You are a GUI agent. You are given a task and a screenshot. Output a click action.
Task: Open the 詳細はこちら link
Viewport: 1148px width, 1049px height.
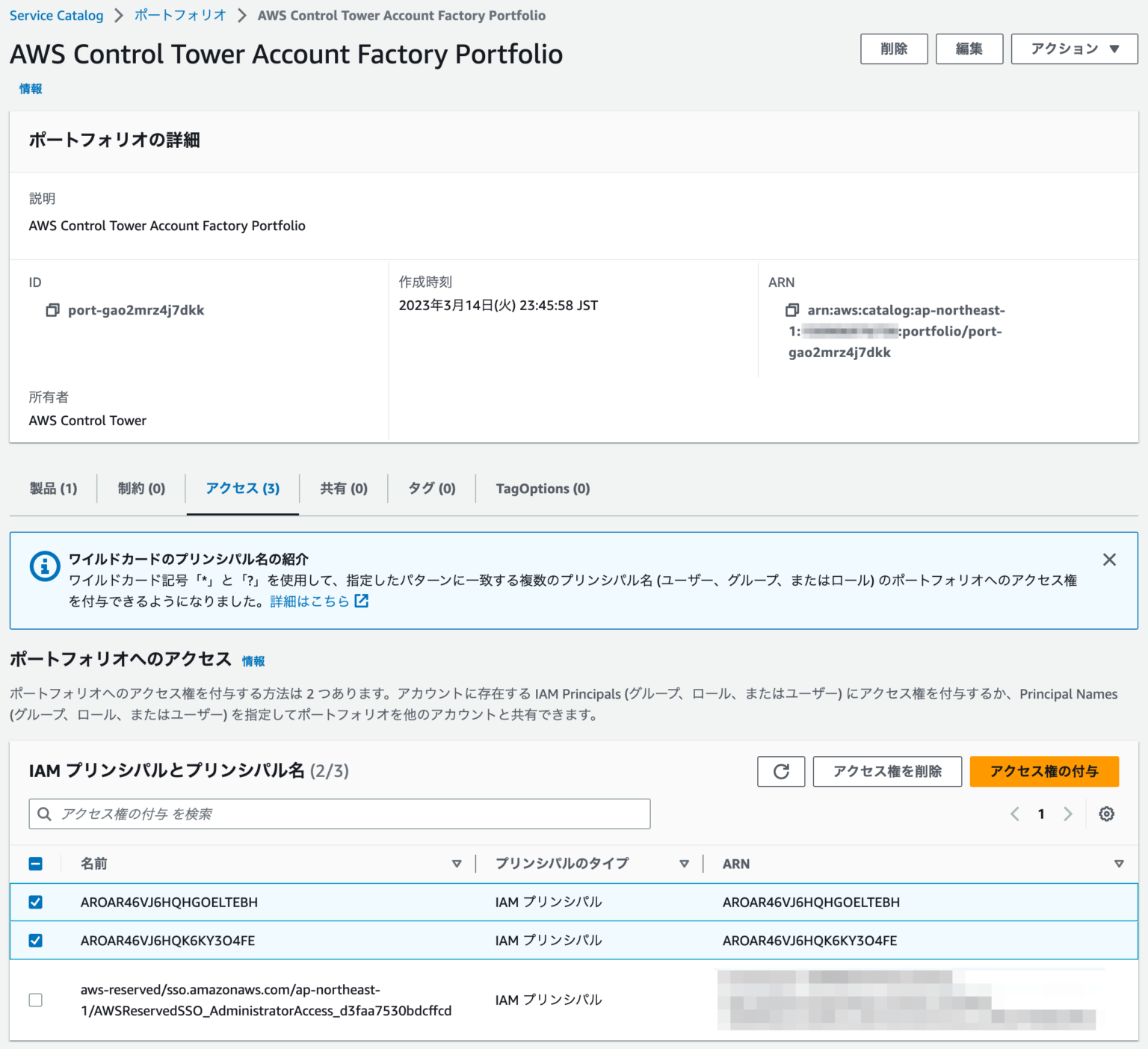coord(310,601)
